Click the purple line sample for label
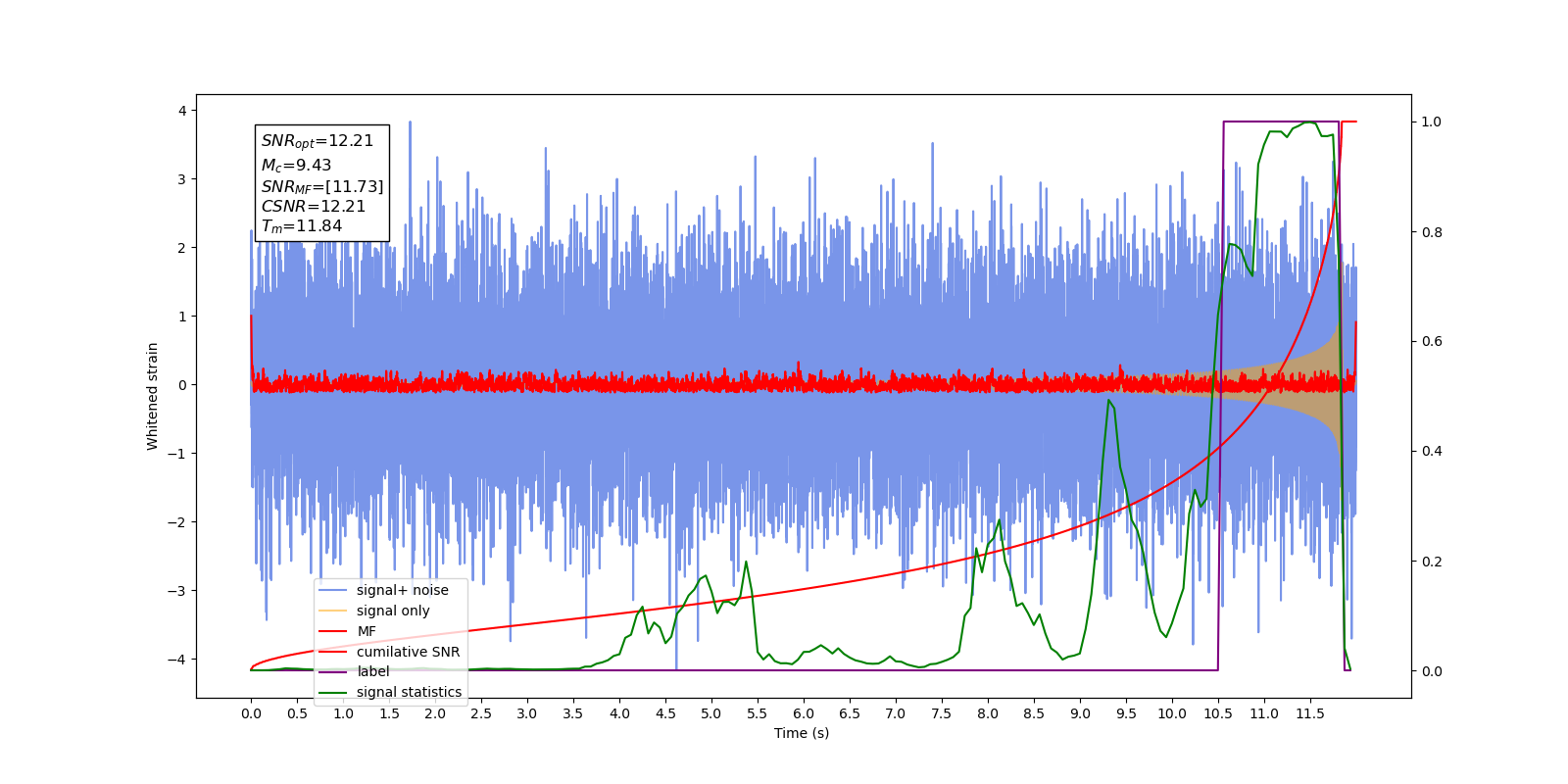This screenshot has height=784, width=1568. [333, 671]
